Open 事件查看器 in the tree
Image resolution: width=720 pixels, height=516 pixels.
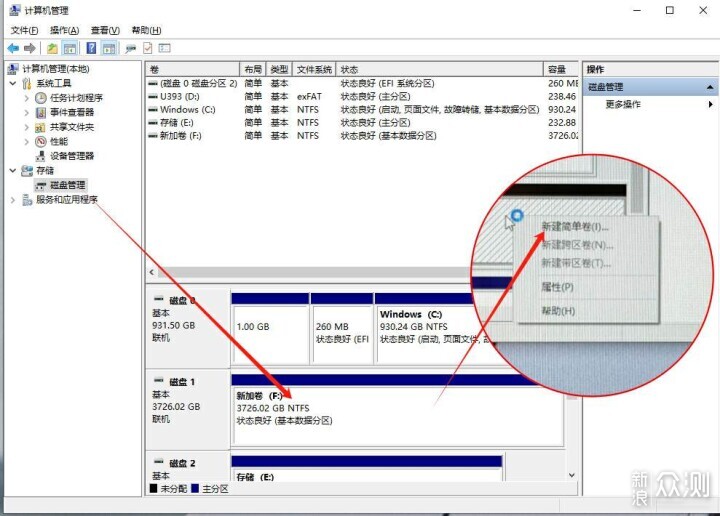coord(72,112)
